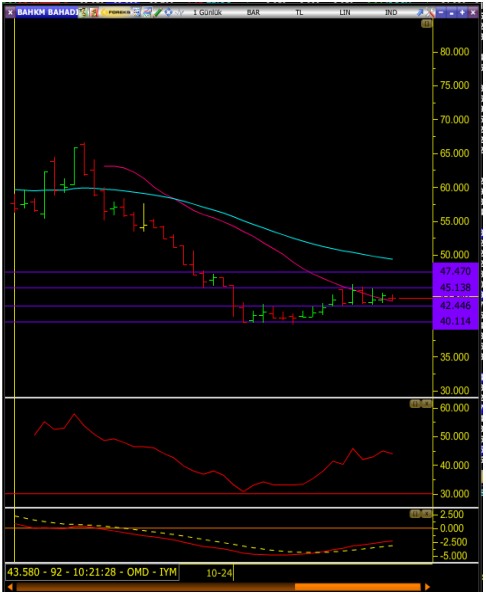Click the grid icon right after FOREKS logo

(x=137, y=12)
